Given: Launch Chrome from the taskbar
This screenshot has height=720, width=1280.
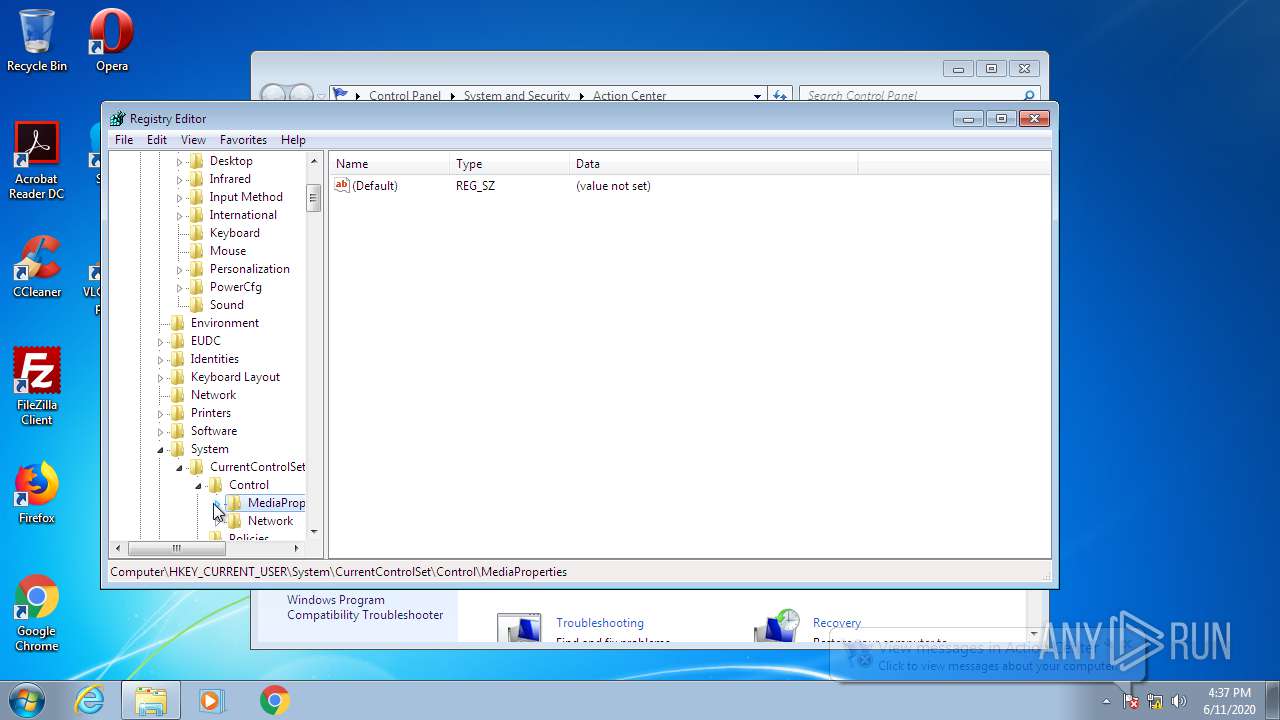Looking at the screenshot, I should click(274, 700).
